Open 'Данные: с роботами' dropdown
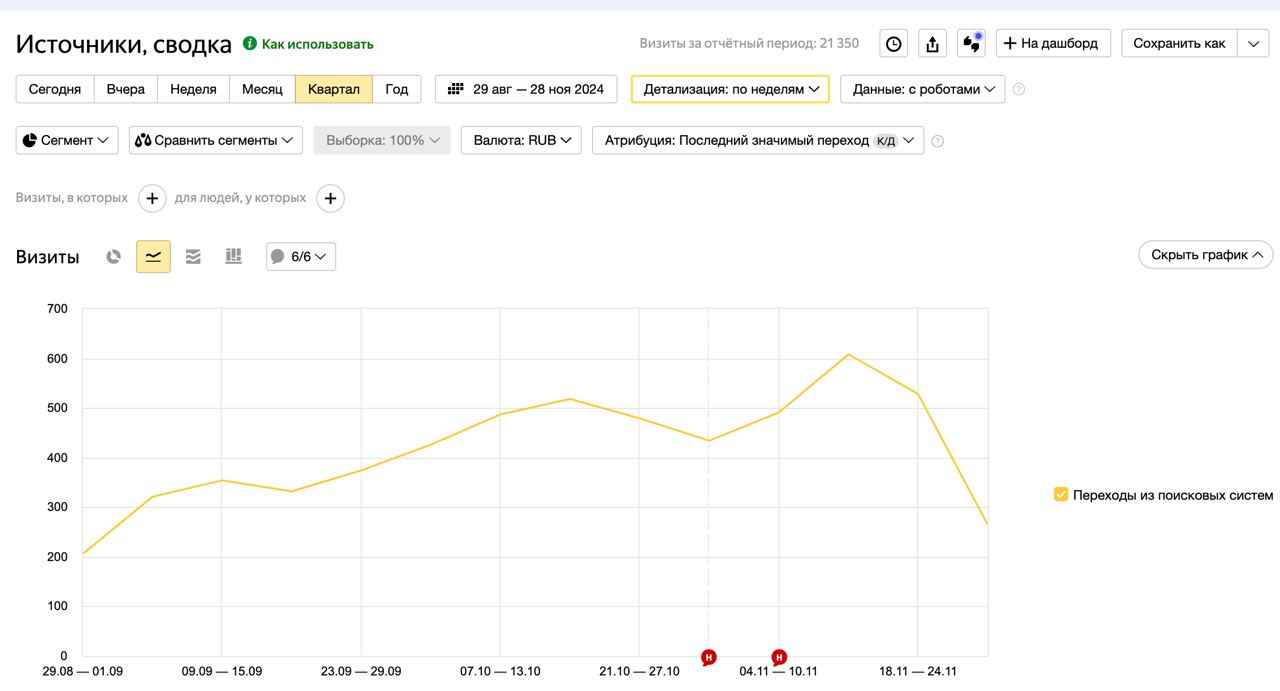Screen dimensions: 1280x691 pyautogui.click(x=923, y=89)
